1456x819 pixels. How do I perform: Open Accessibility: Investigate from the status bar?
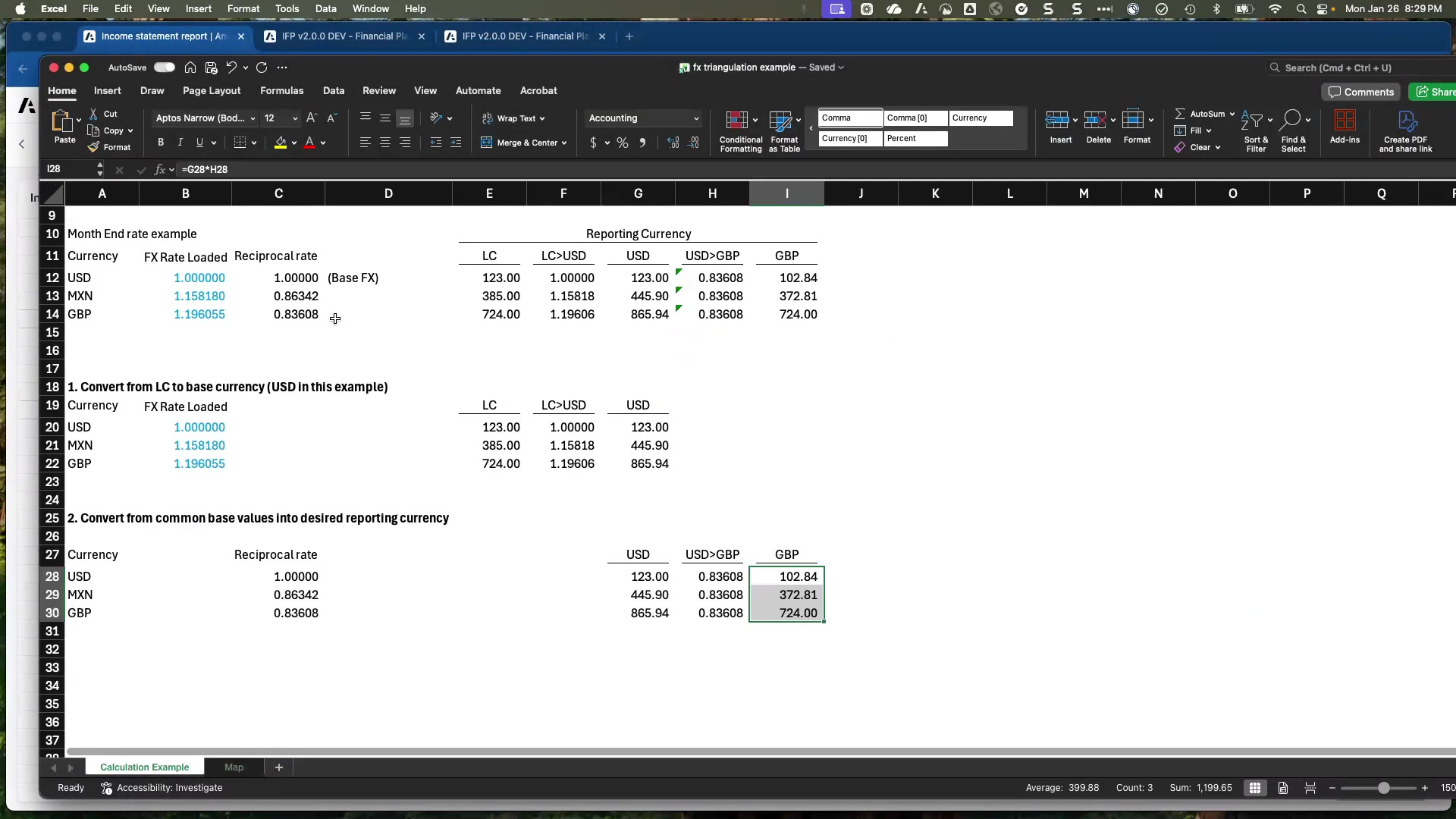(x=171, y=788)
